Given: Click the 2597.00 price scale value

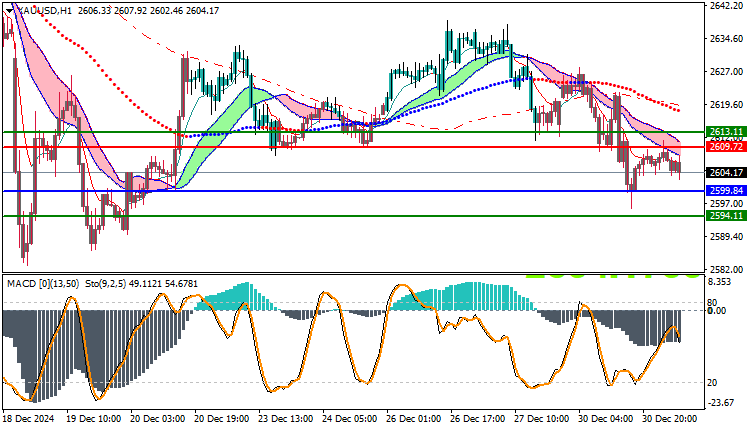Looking at the screenshot, I should pos(727,204).
